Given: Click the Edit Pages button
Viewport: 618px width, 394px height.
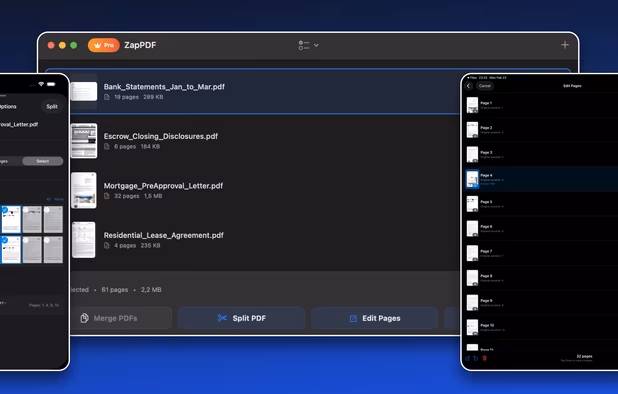Looking at the screenshot, I should click(x=374, y=318).
